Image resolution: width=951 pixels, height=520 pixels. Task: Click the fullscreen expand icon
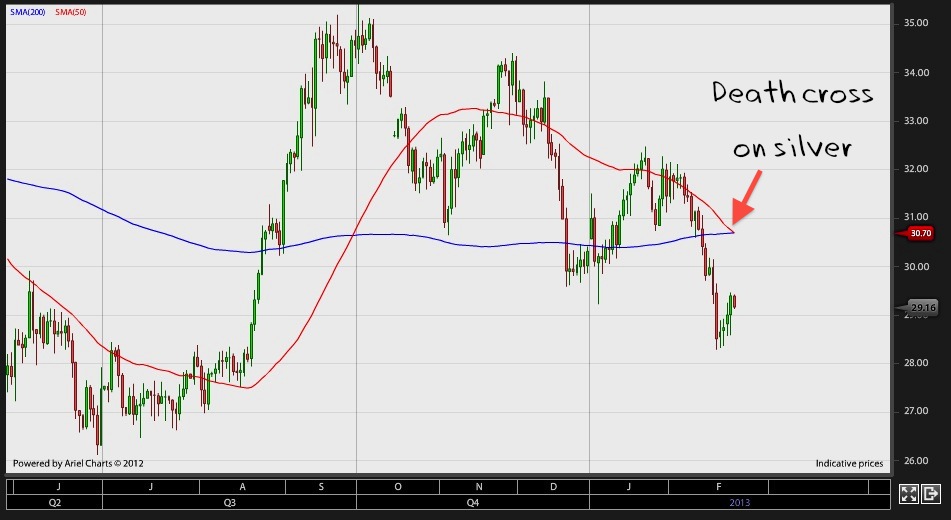tap(909, 493)
